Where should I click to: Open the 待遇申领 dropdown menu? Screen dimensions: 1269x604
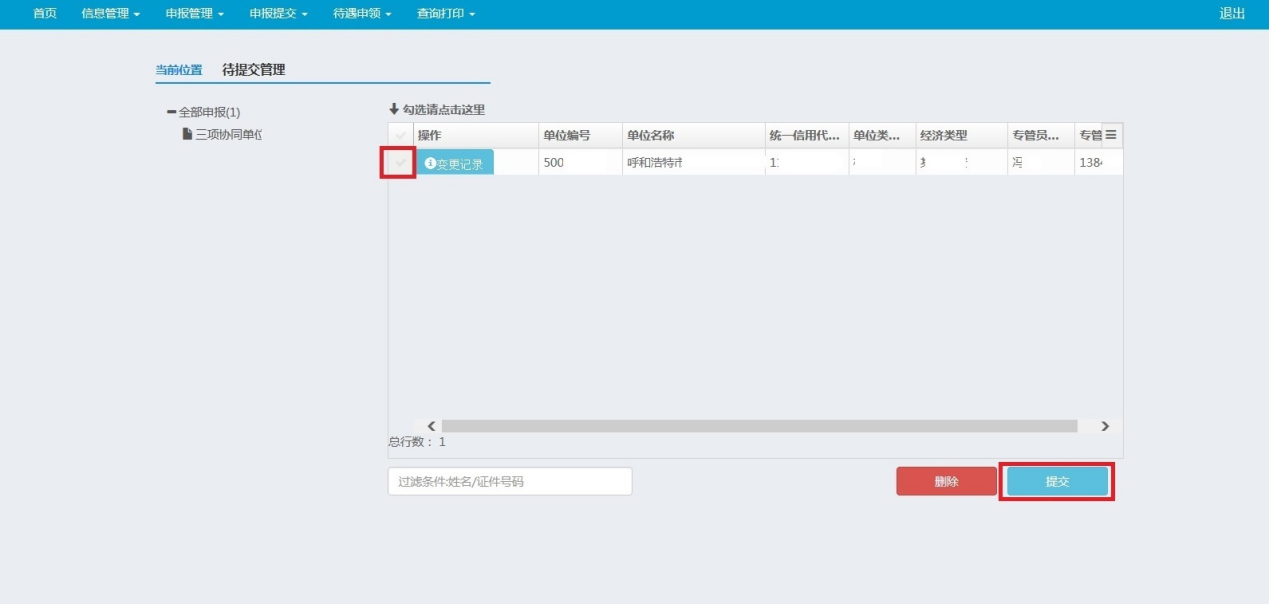click(x=362, y=14)
